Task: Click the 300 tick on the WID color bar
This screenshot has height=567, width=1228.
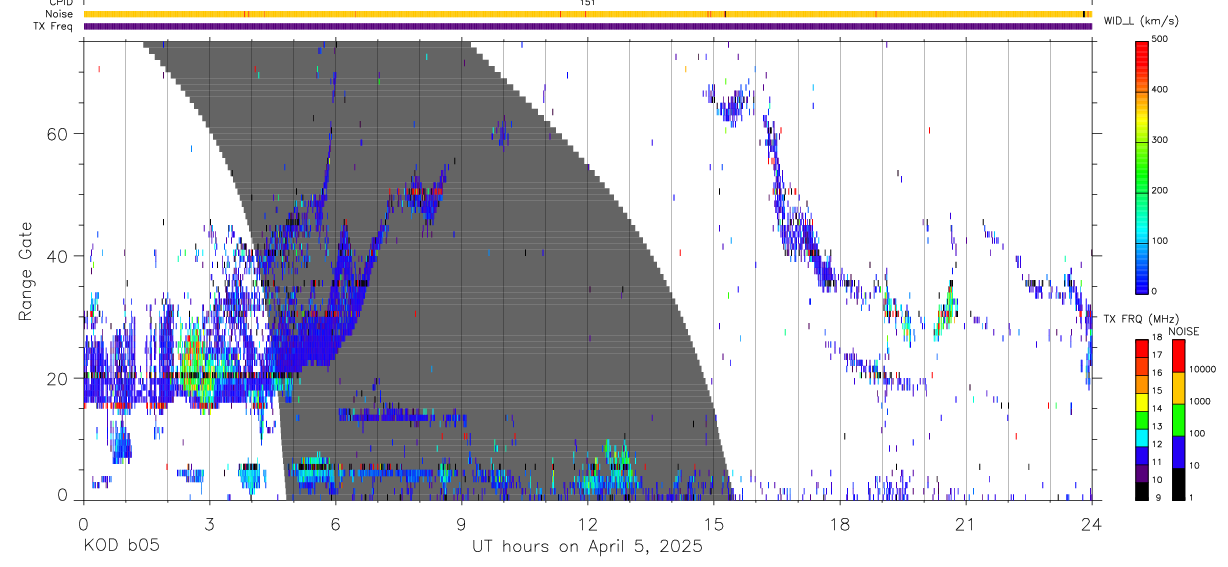Action: [1160, 140]
